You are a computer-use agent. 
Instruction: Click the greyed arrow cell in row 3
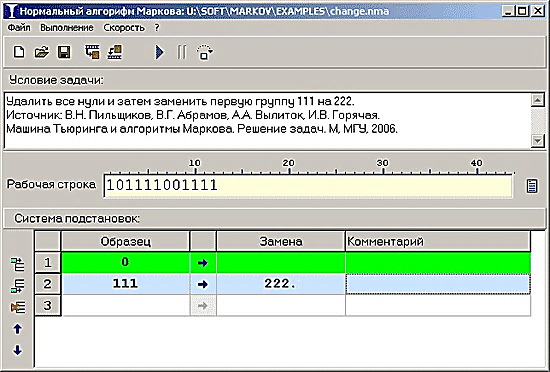(x=203, y=306)
